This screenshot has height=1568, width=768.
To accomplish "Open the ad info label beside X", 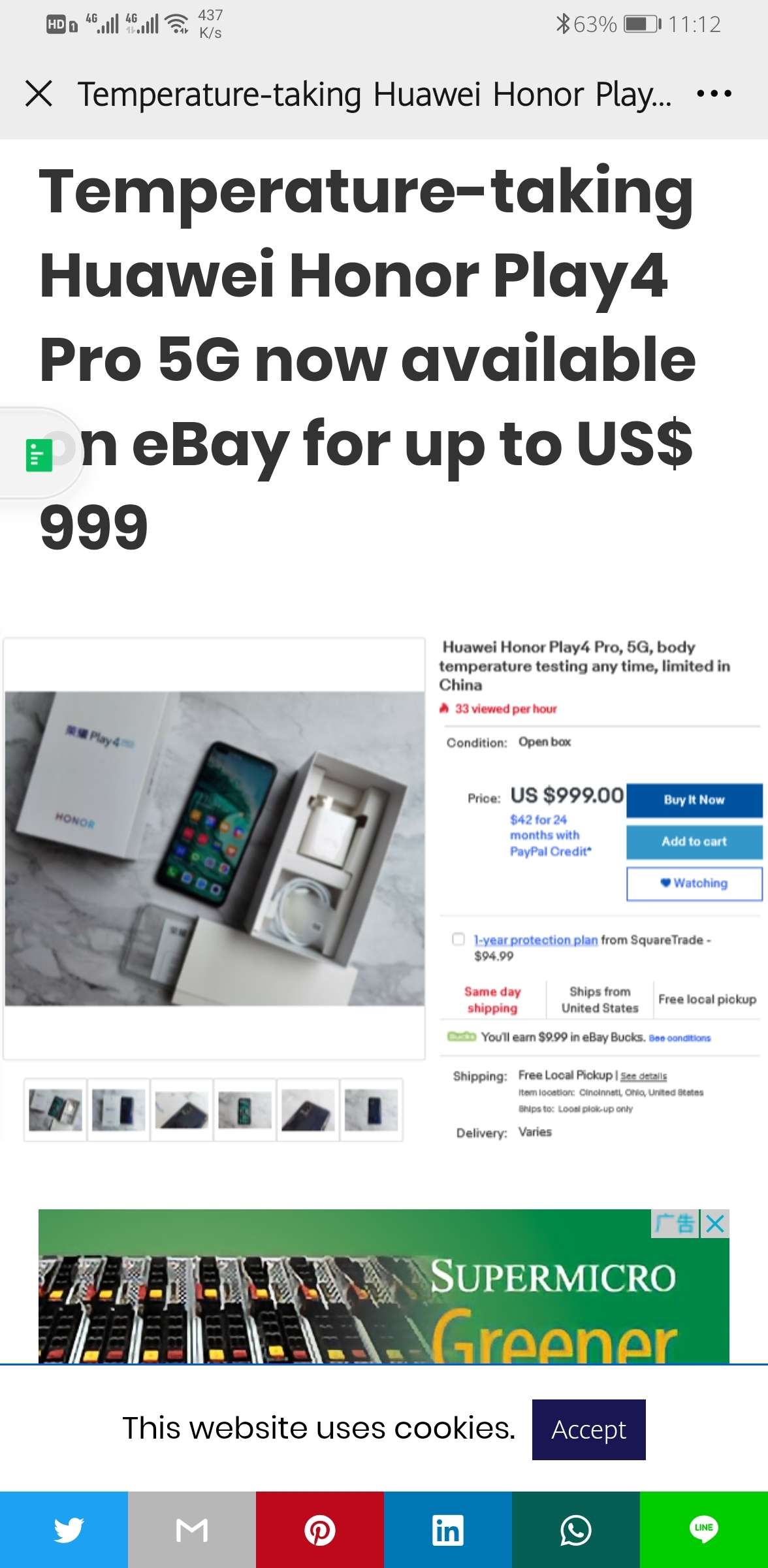I will click(675, 1224).
